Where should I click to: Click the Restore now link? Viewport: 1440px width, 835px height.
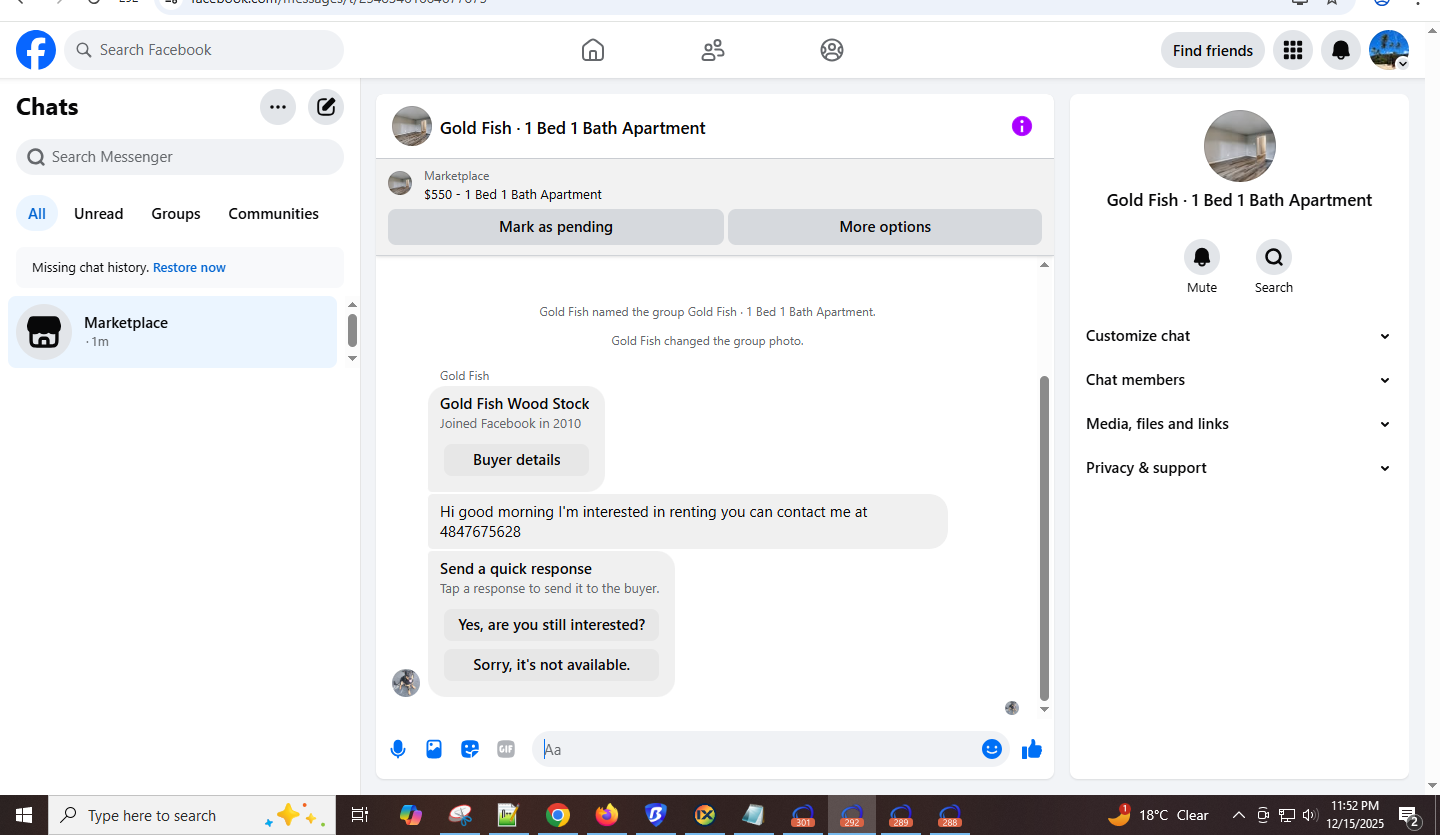(189, 268)
